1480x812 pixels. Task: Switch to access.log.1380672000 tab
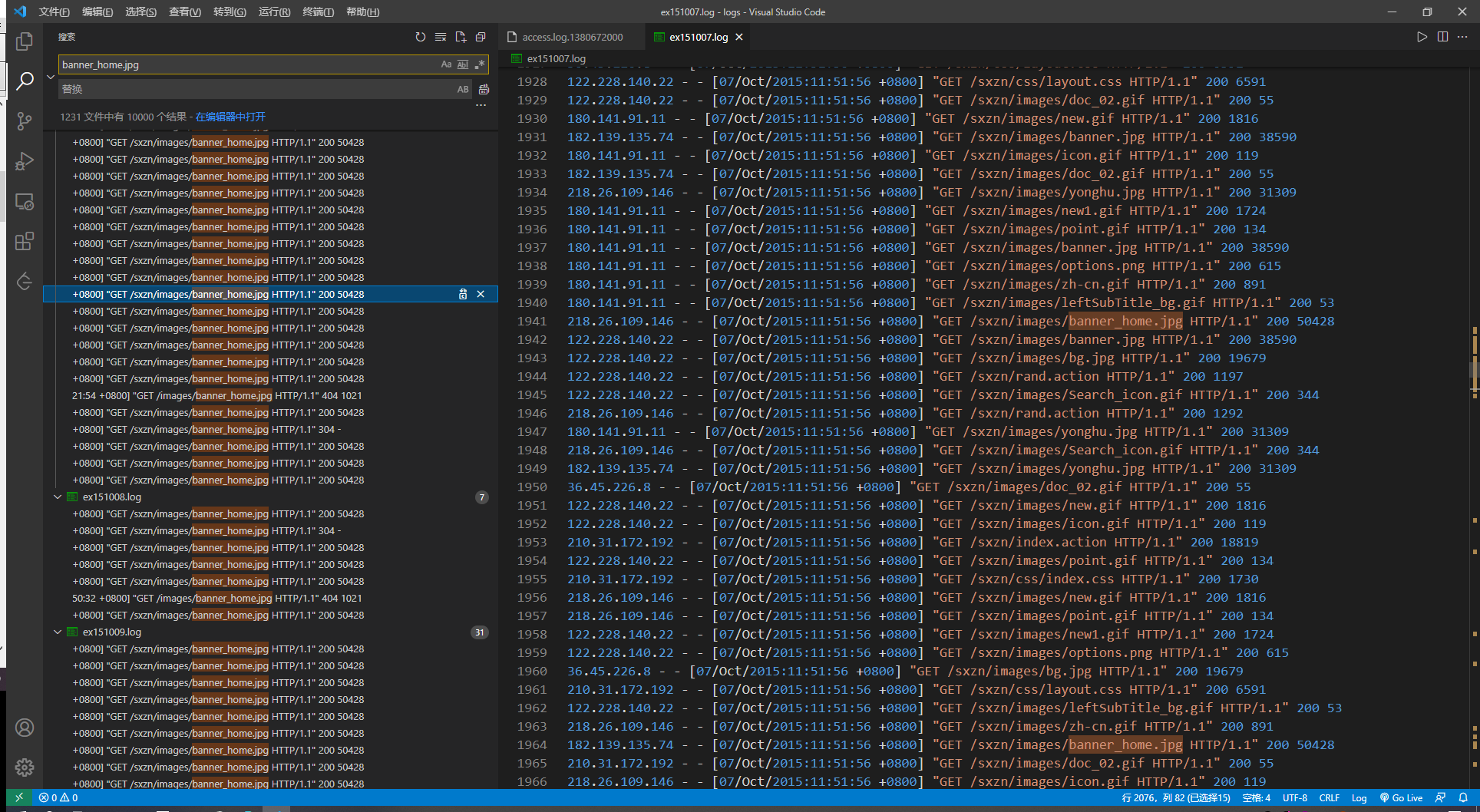[x=572, y=37]
